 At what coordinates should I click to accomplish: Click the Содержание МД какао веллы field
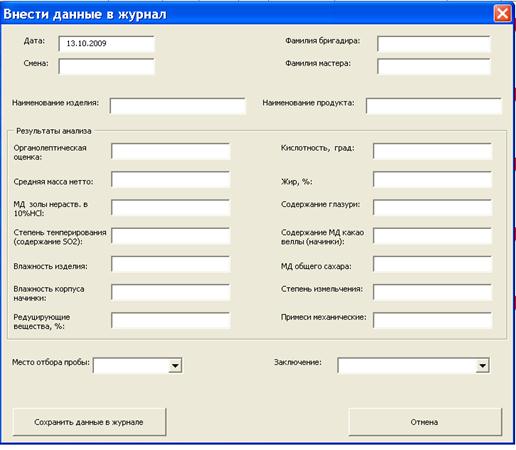pos(432,236)
